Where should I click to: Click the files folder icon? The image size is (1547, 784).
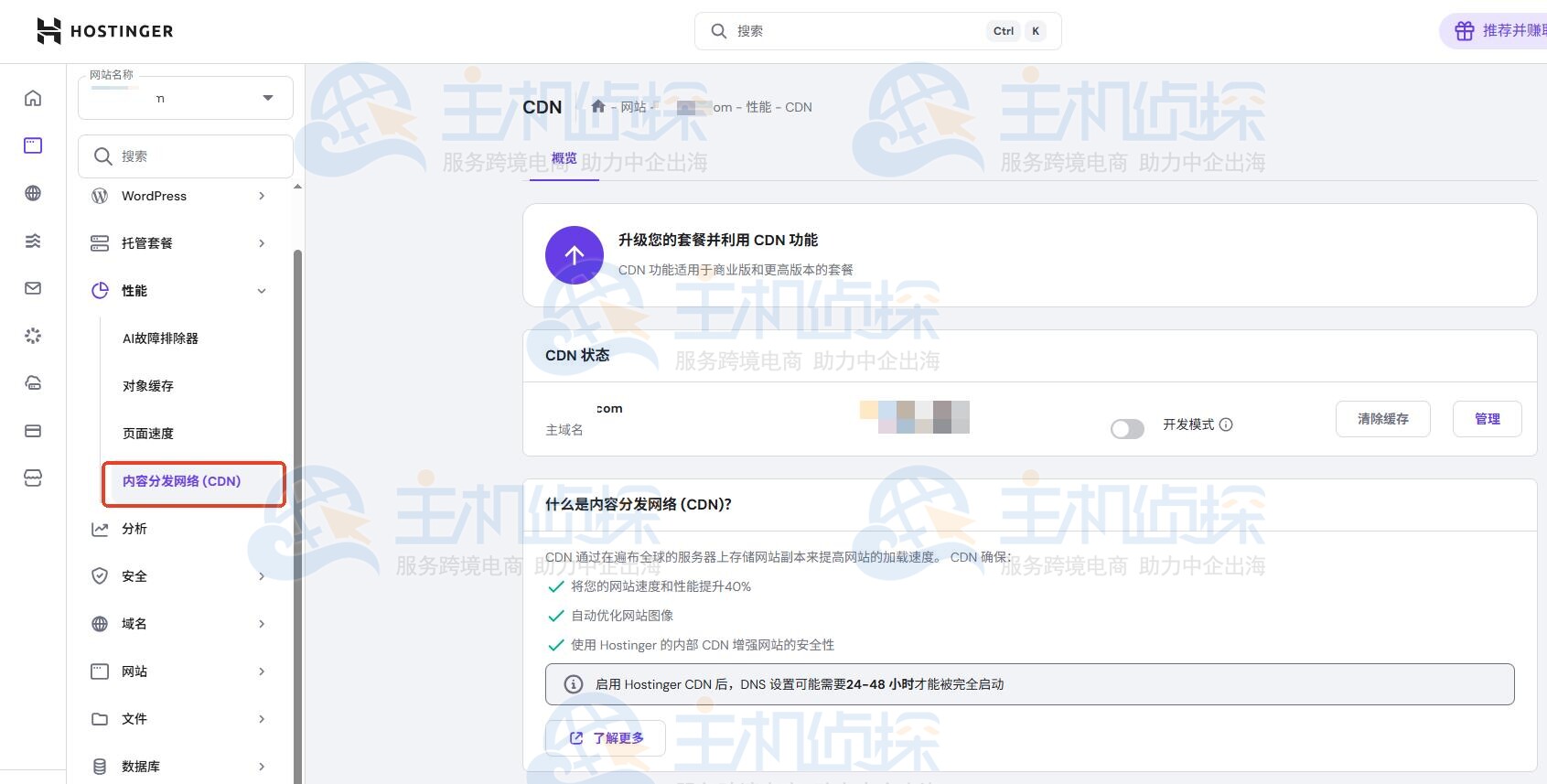pyautogui.click(x=100, y=719)
